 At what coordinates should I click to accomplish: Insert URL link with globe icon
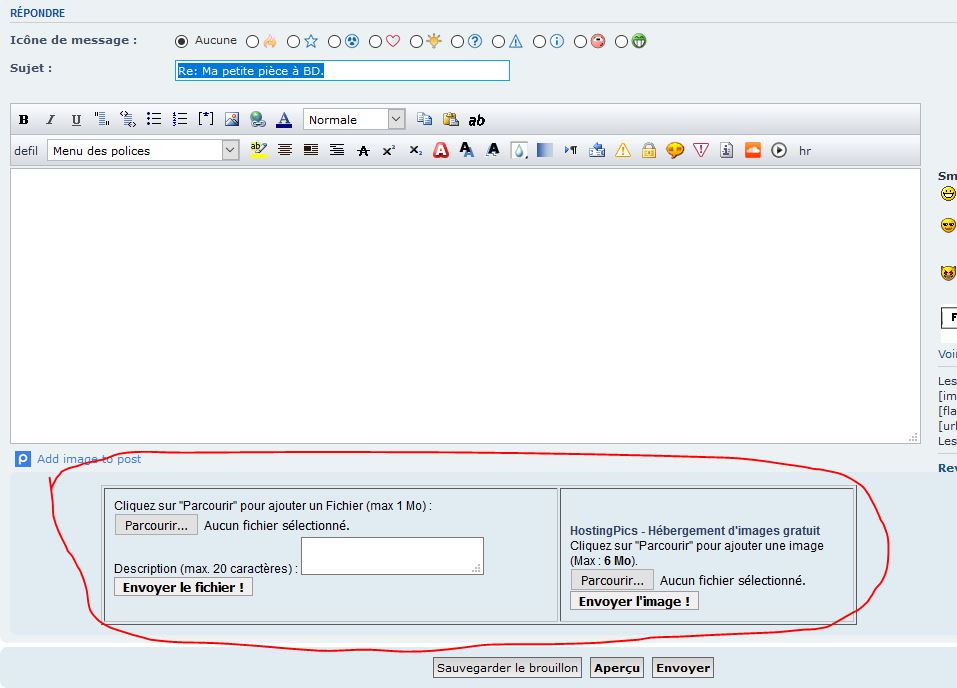click(x=258, y=119)
